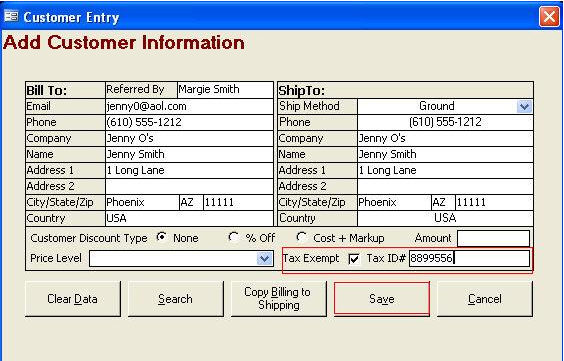Click the Bill To Name field Jenny Smith

189,154
